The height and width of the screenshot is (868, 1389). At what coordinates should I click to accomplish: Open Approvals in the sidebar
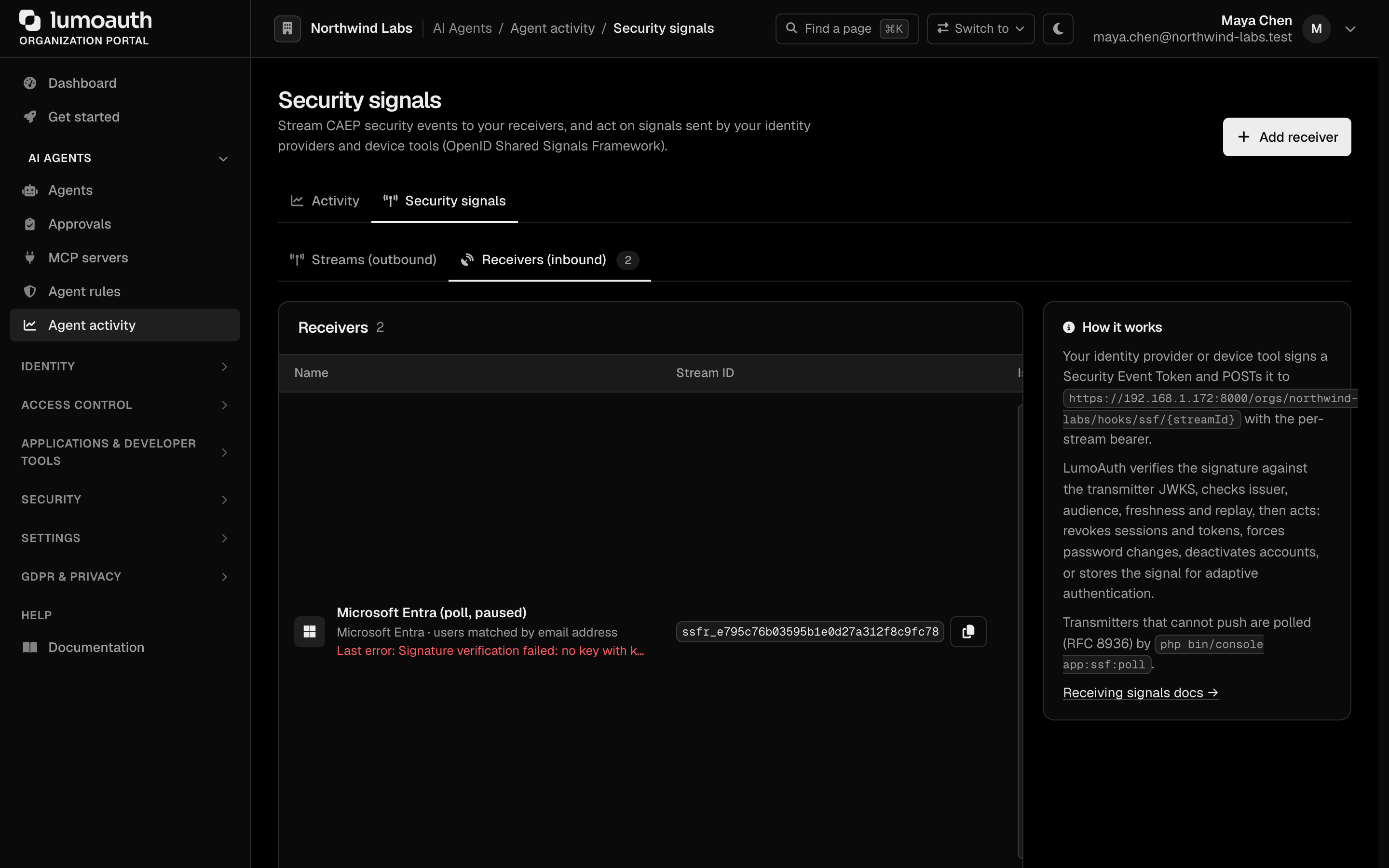[124, 224]
